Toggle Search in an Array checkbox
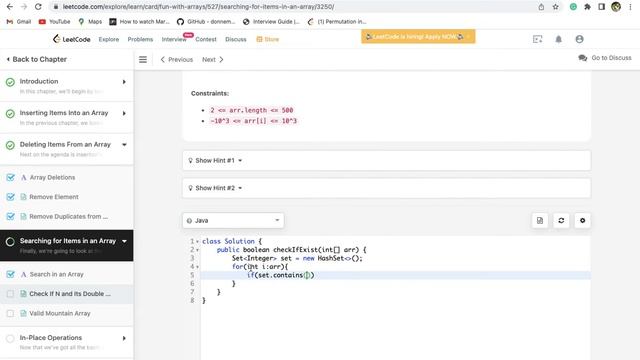Viewport: 640px width, 360px height. pos(10,274)
